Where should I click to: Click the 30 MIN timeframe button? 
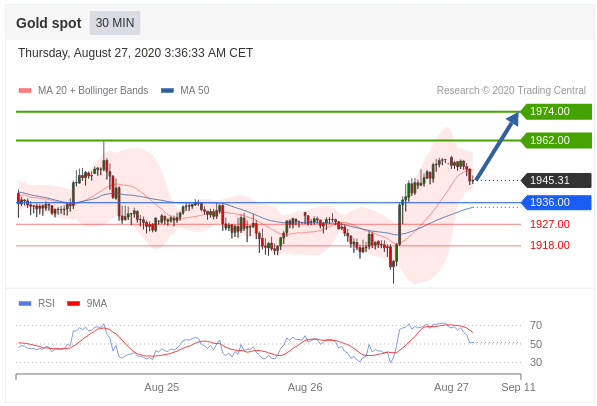[115, 23]
